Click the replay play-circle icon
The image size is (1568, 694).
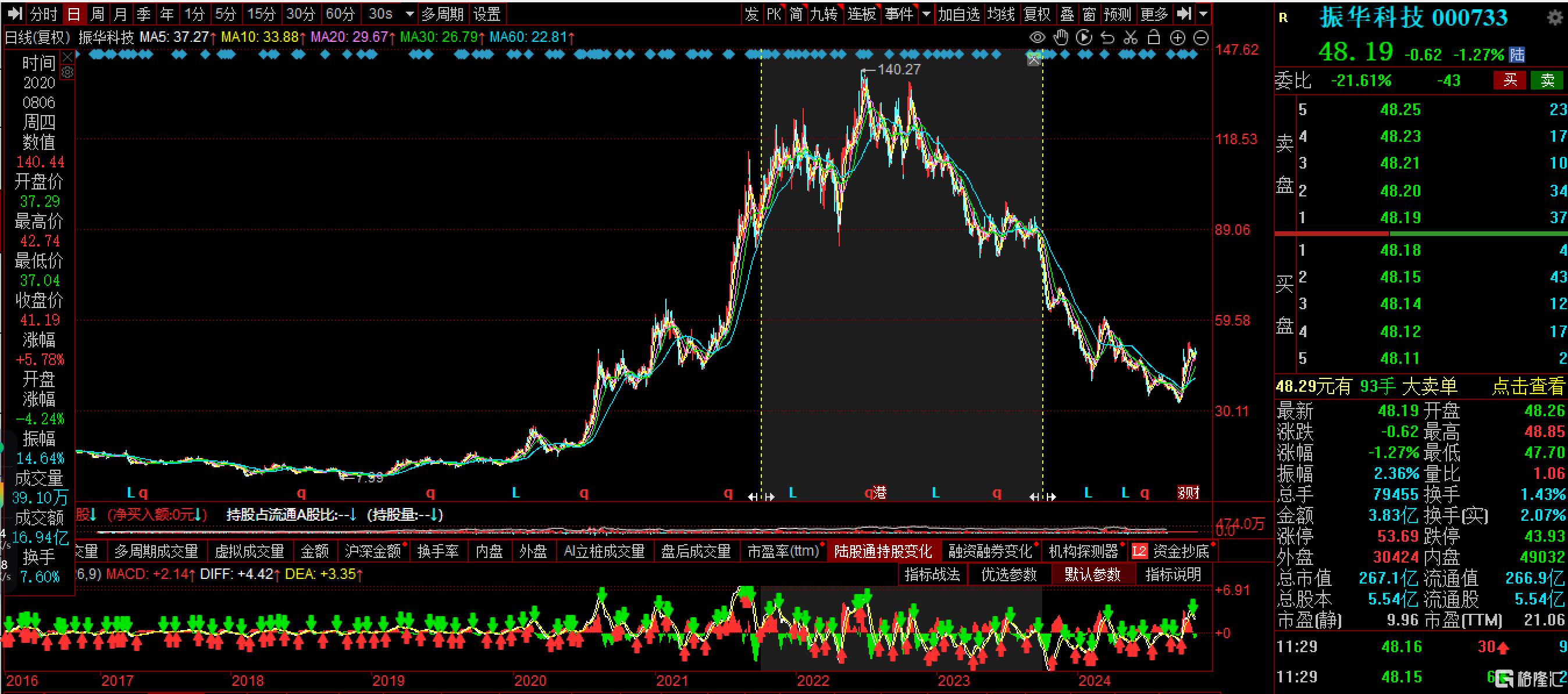click(x=1084, y=38)
